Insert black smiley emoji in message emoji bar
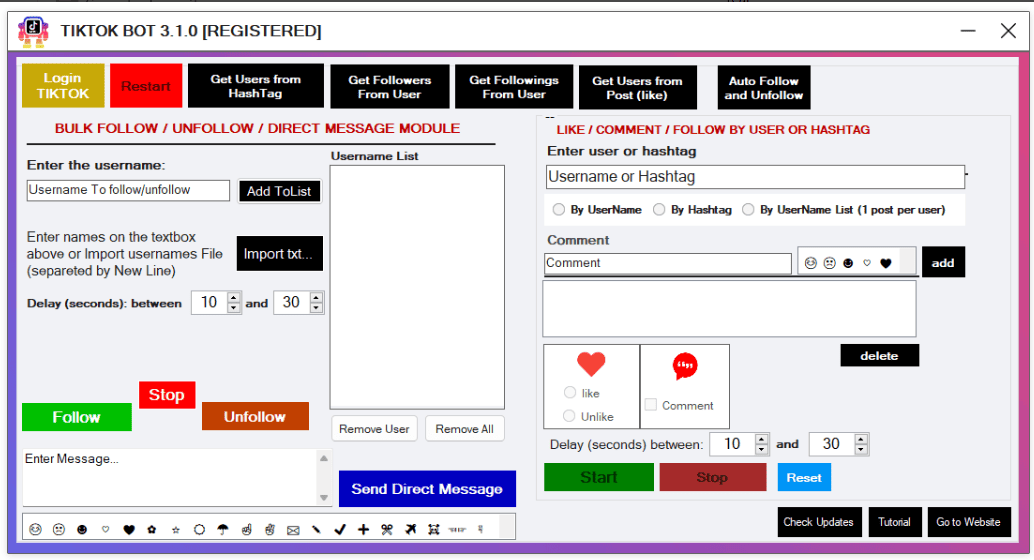Screen dimensions: 1034x560 [x=82, y=529]
